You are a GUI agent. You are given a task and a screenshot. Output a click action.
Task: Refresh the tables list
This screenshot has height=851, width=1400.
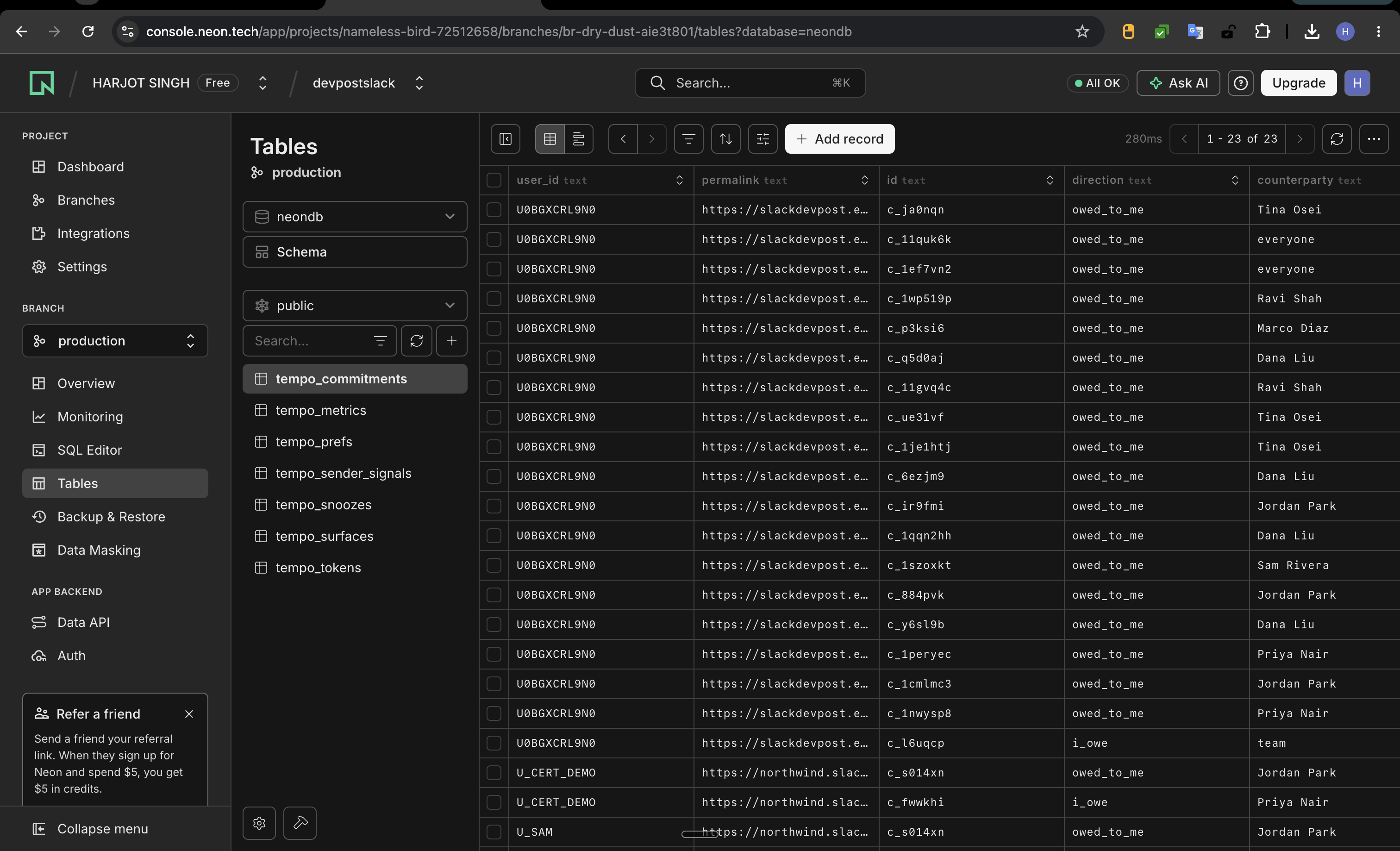[x=417, y=341]
